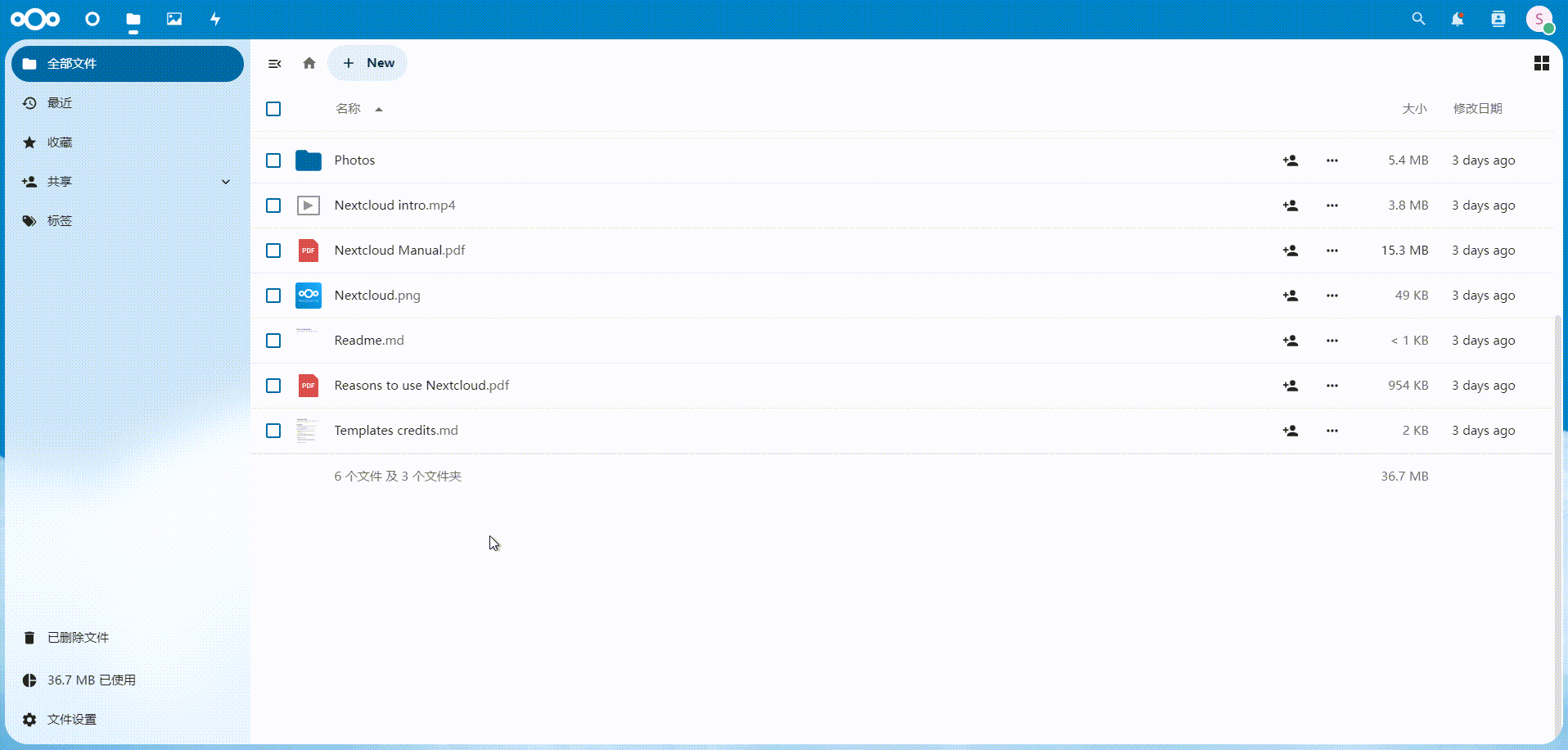This screenshot has width=1568, height=750.
Task: Select Nextcloud intro.mp4 checkbox
Action: pyautogui.click(x=273, y=206)
